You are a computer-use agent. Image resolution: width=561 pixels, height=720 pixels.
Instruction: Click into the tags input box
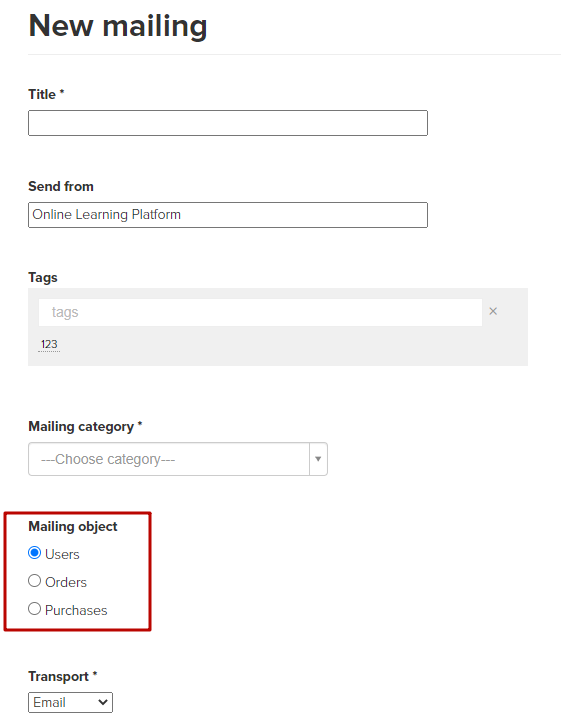(260, 312)
